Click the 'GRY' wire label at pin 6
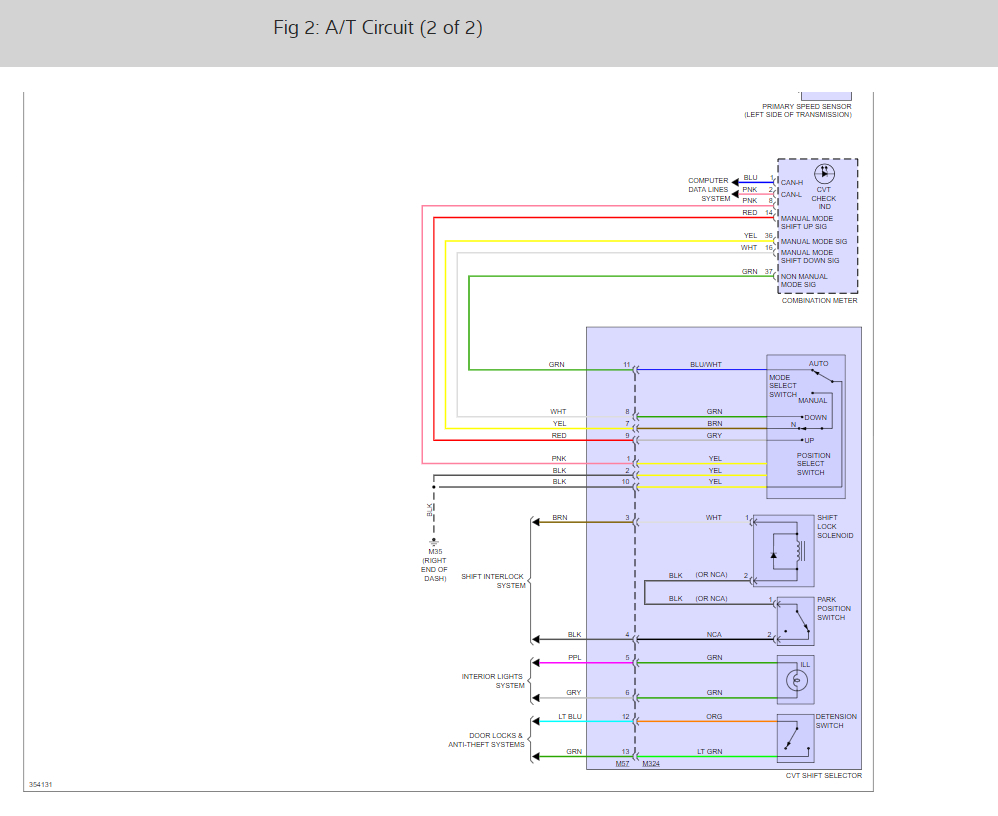The height and width of the screenshot is (816, 998). point(573,693)
